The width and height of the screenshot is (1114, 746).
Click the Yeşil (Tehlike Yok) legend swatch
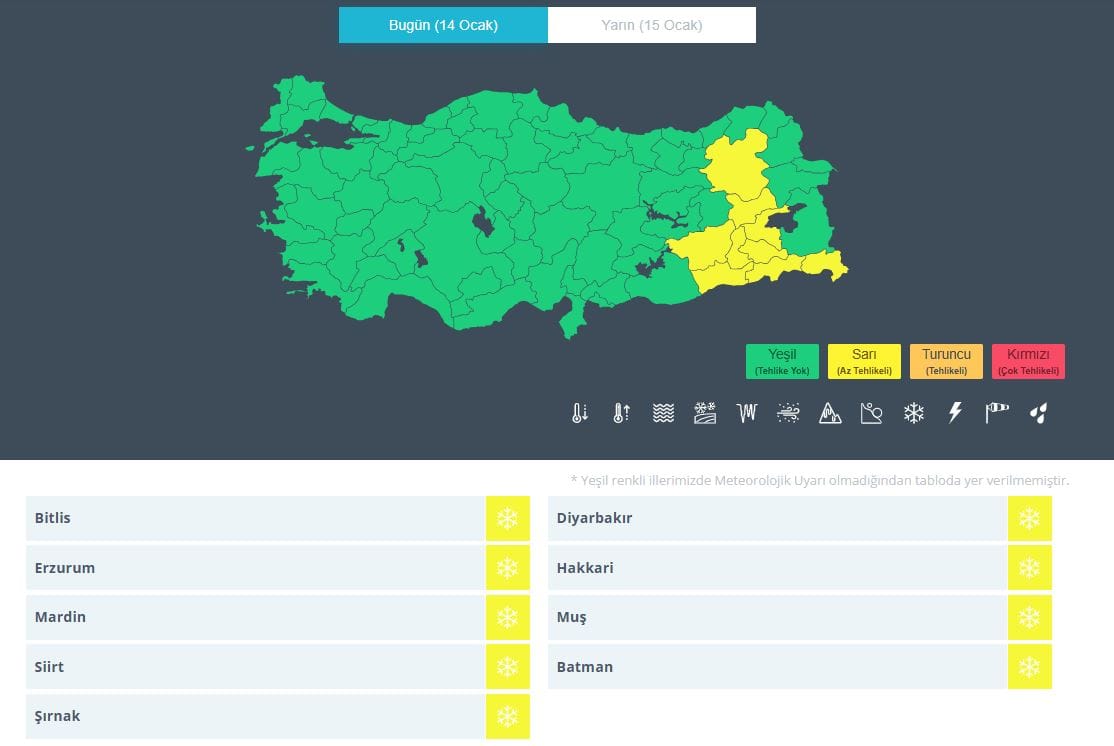coord(782,361)
